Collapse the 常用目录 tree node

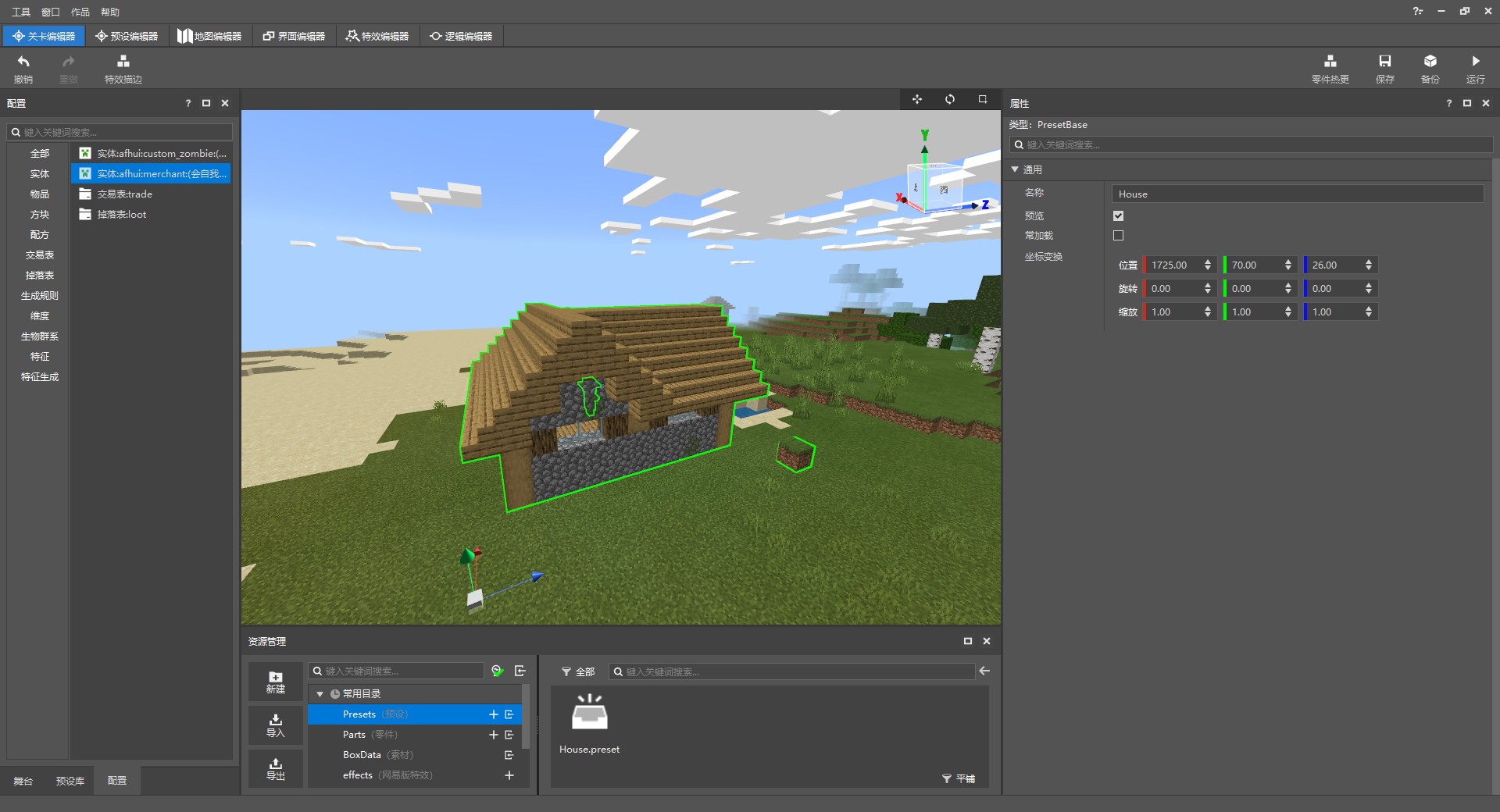coord(320,694)
